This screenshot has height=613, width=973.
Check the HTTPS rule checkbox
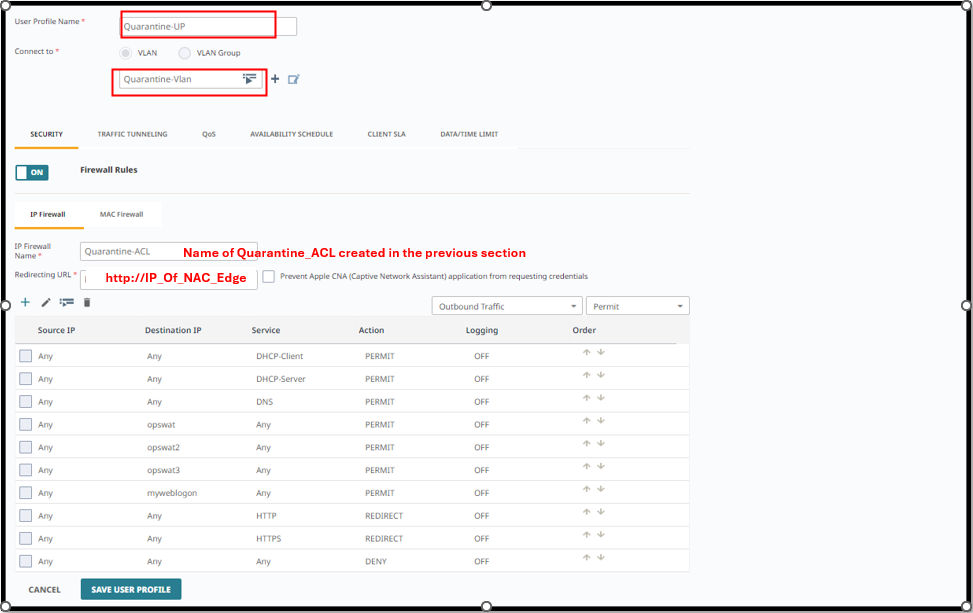[25, 539]
